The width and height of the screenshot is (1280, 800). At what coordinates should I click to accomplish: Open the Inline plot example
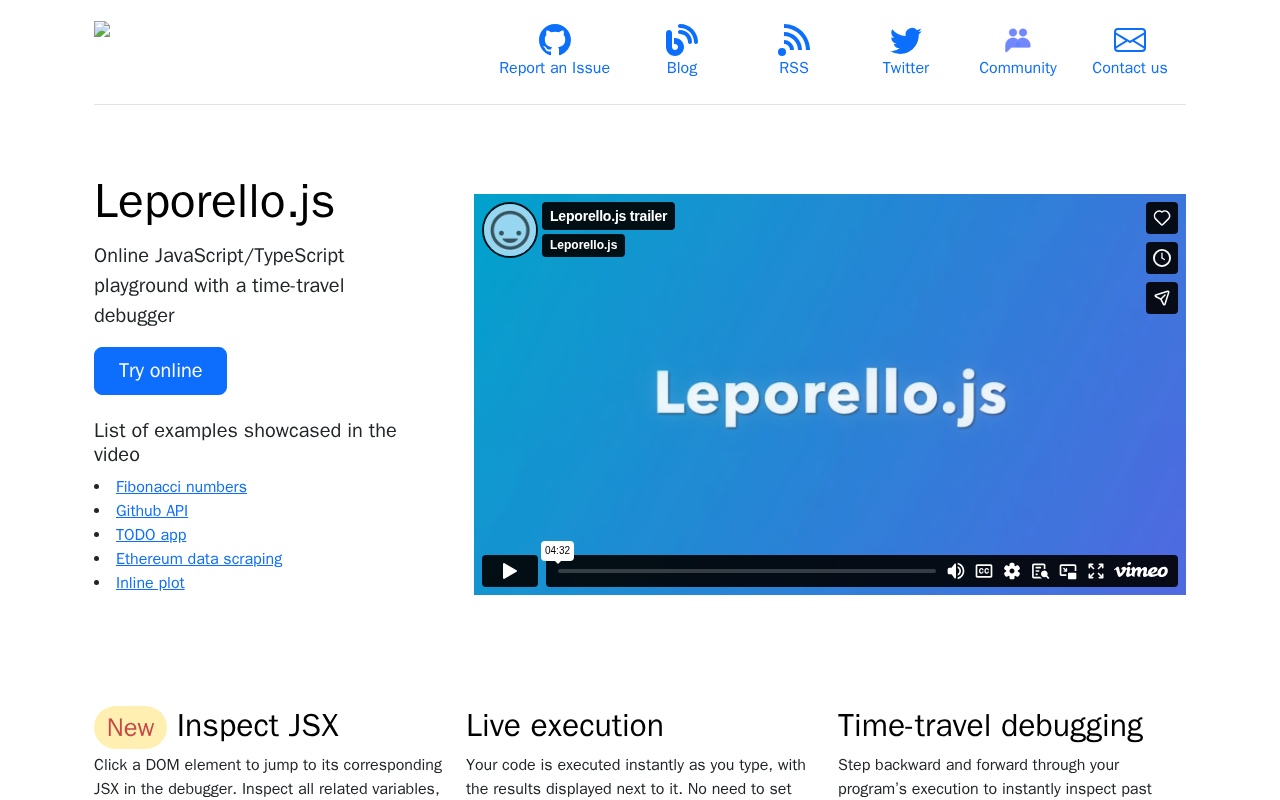click(x=150, y=583)
